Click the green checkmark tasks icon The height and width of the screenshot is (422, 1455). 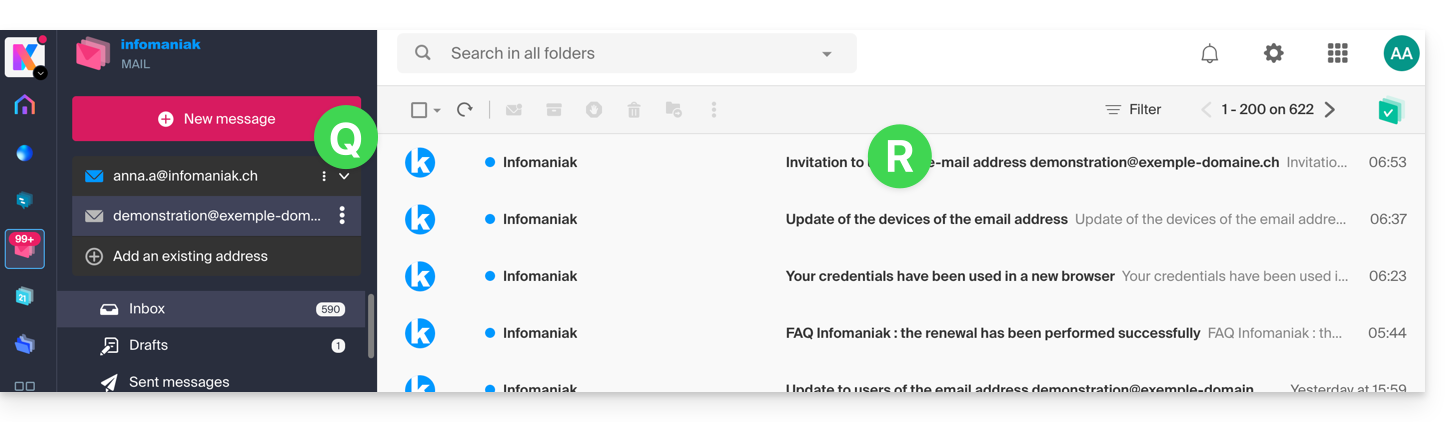[1389, 110]
